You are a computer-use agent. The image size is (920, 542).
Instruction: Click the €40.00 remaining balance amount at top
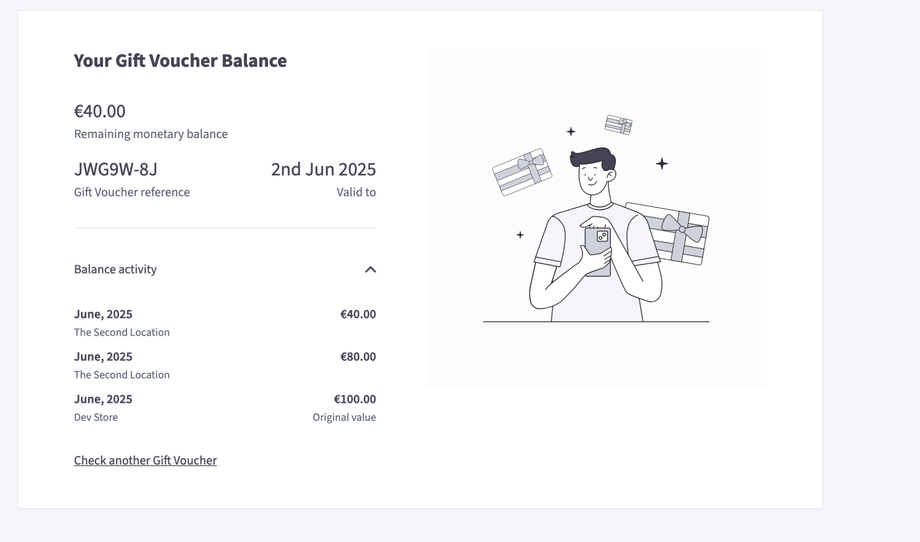[x=100, y=111]
